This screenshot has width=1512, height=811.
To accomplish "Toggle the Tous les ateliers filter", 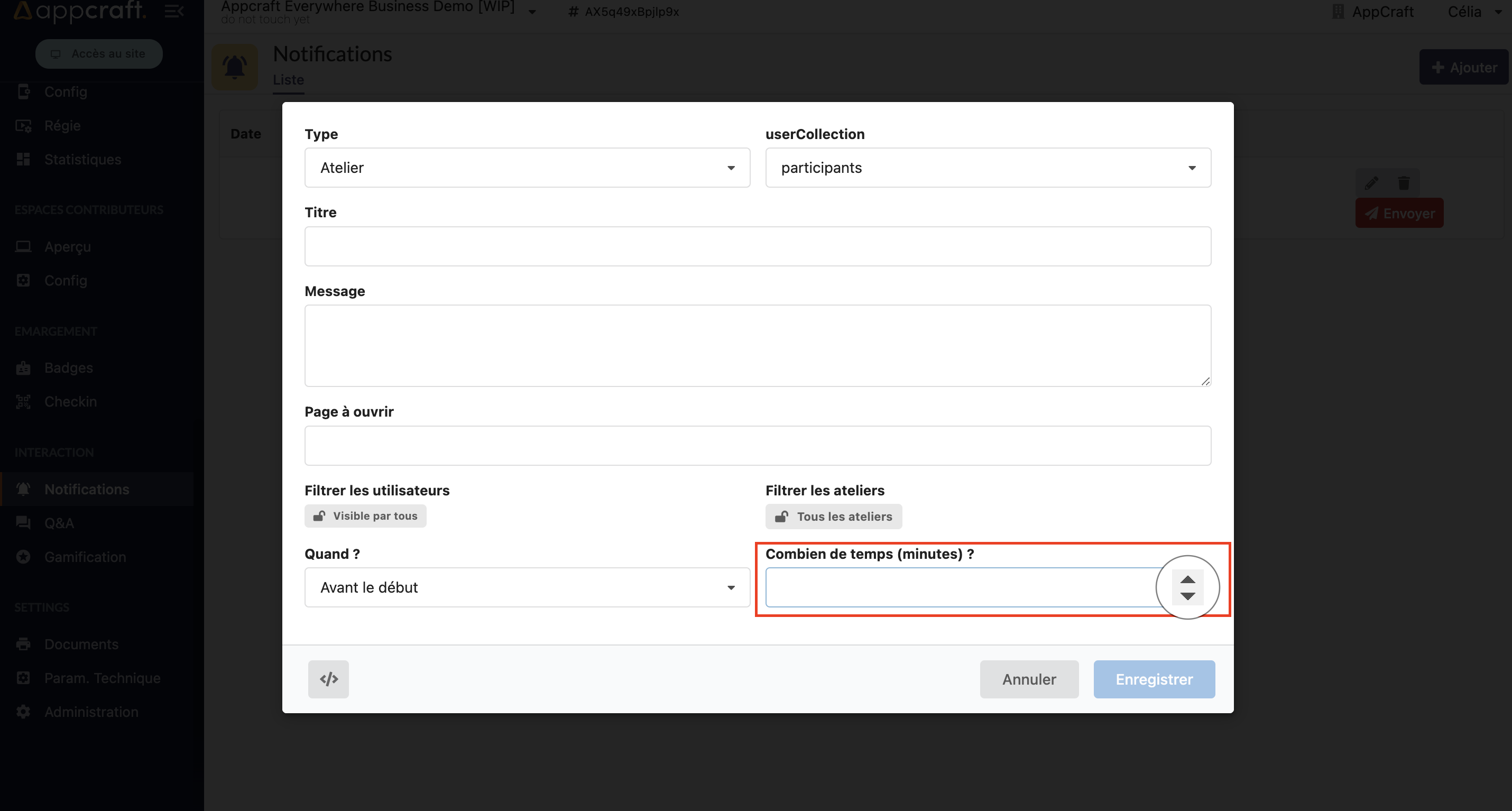I will coord(833,517).
